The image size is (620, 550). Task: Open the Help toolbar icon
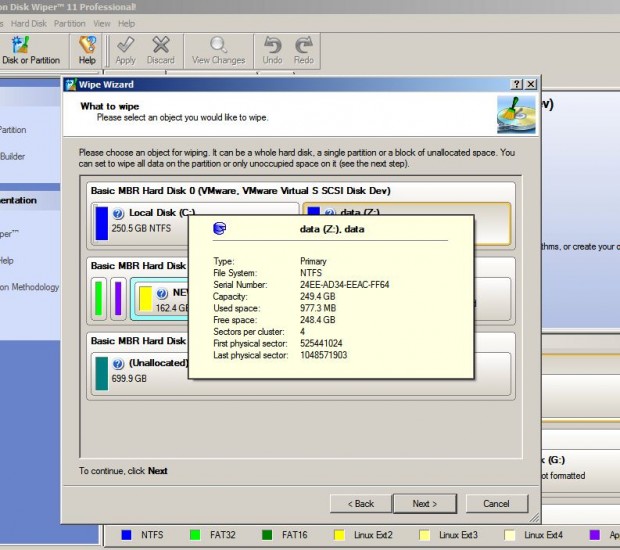tap(87, 45)
